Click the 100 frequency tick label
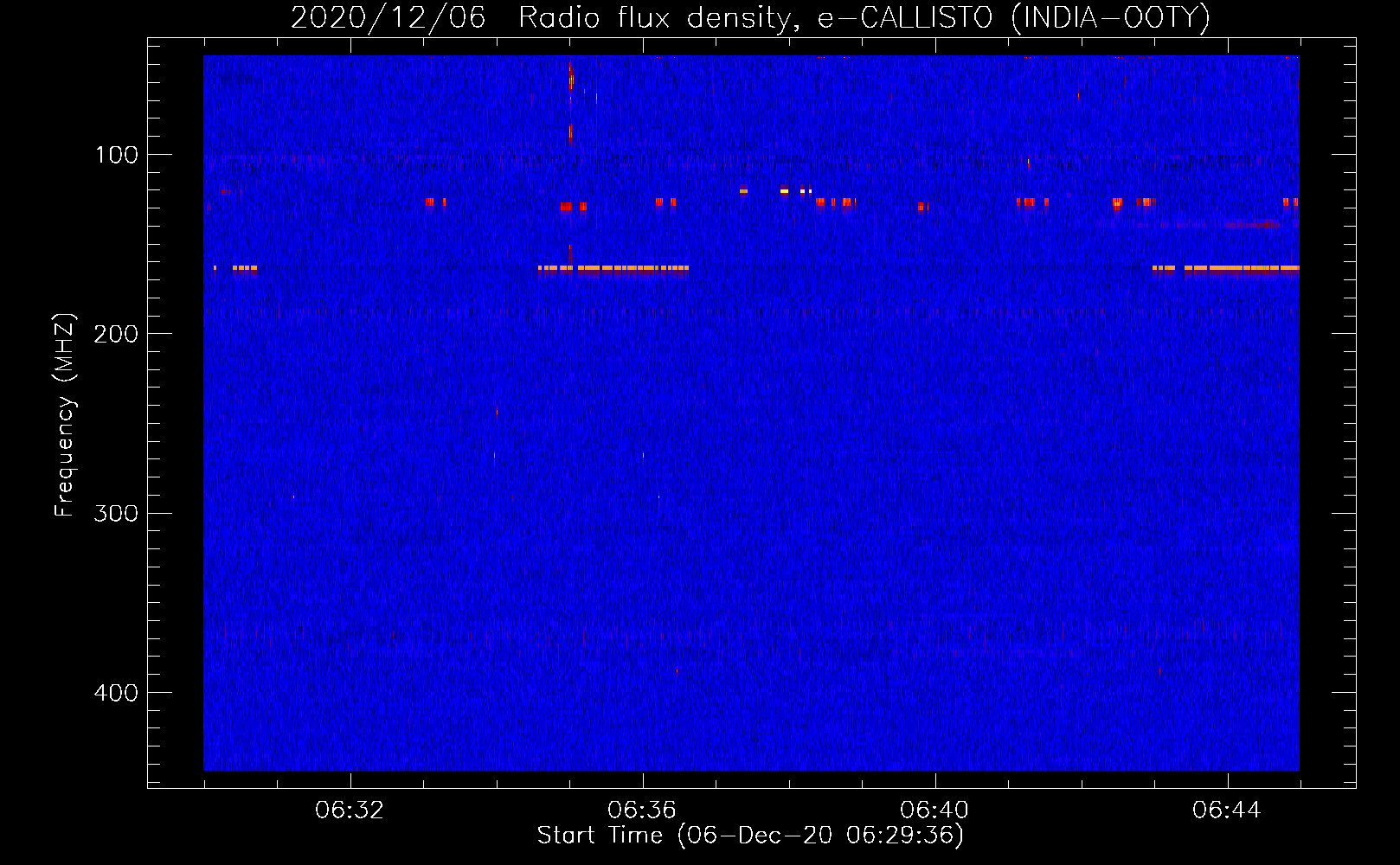The image size is (1400, 865). [x=117, y=155]
